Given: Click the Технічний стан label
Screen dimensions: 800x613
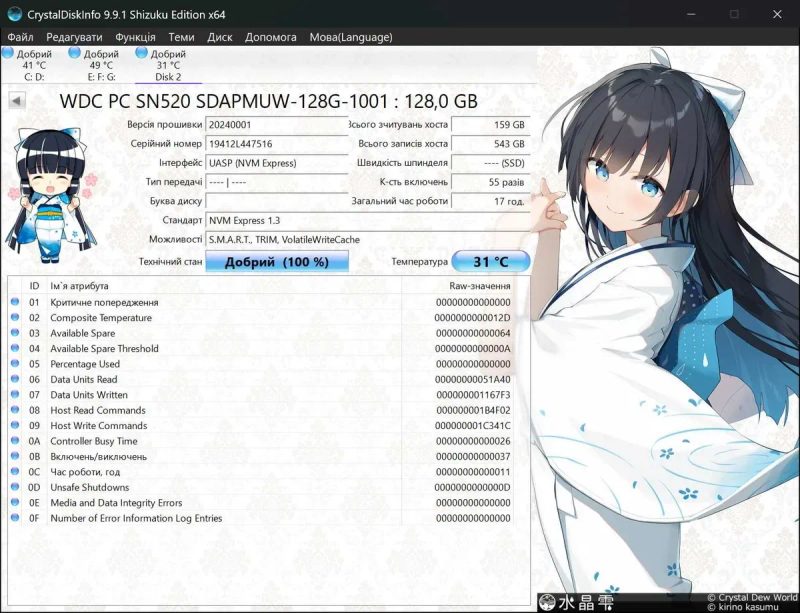Looking at the screenshot, I should tap(170, 261).
